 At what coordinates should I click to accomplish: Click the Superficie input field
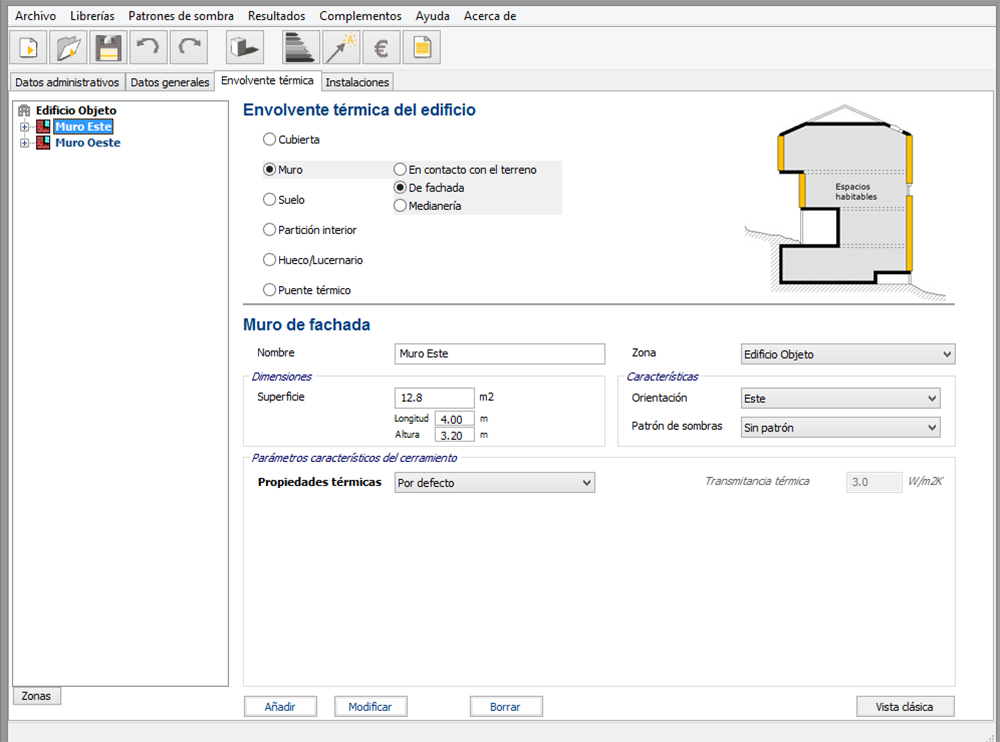click(x=434, y=397)
